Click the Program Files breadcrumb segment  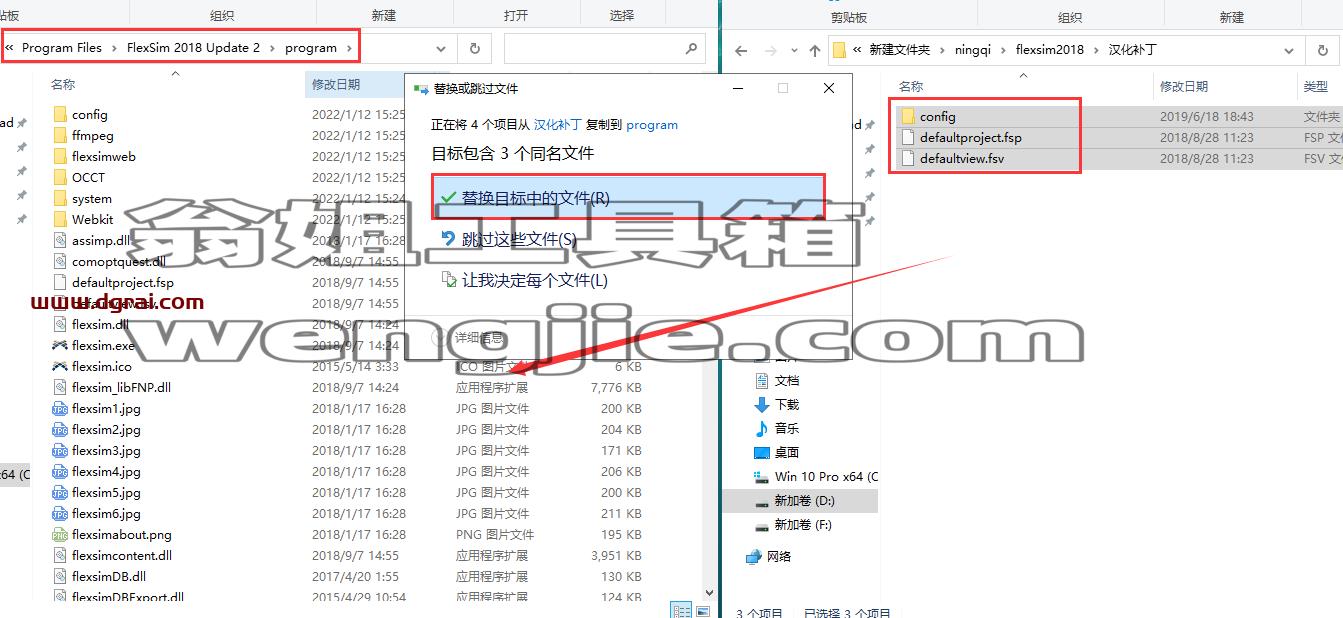click(62, 47)
